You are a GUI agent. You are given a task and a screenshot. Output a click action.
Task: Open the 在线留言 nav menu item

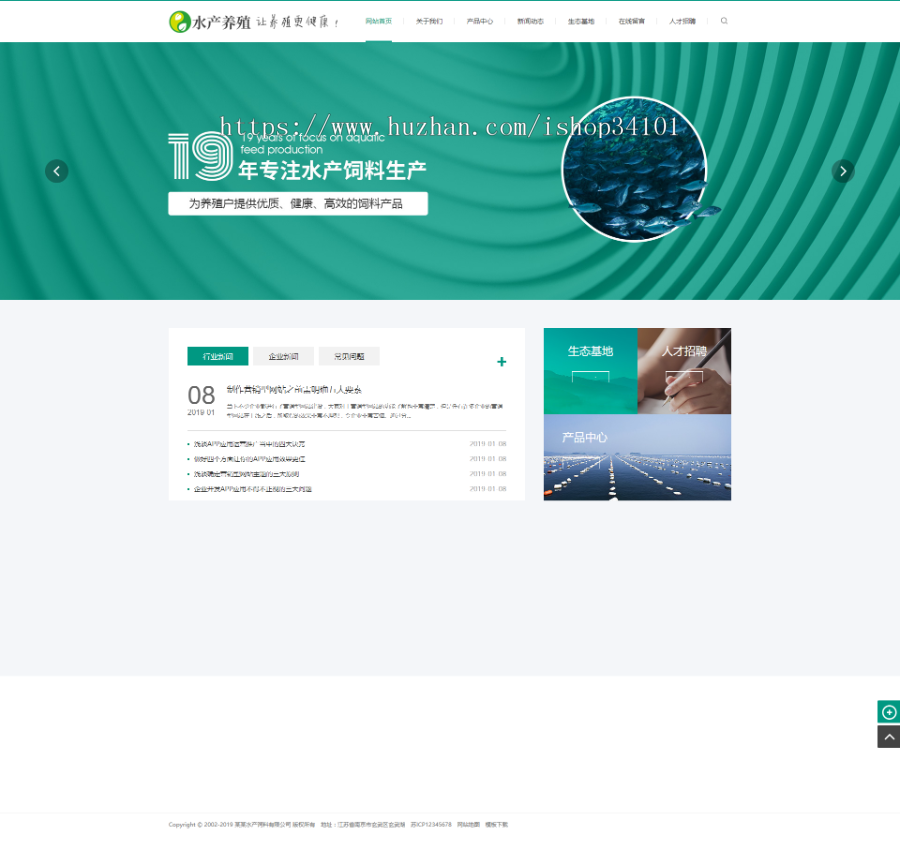[631, 21]
